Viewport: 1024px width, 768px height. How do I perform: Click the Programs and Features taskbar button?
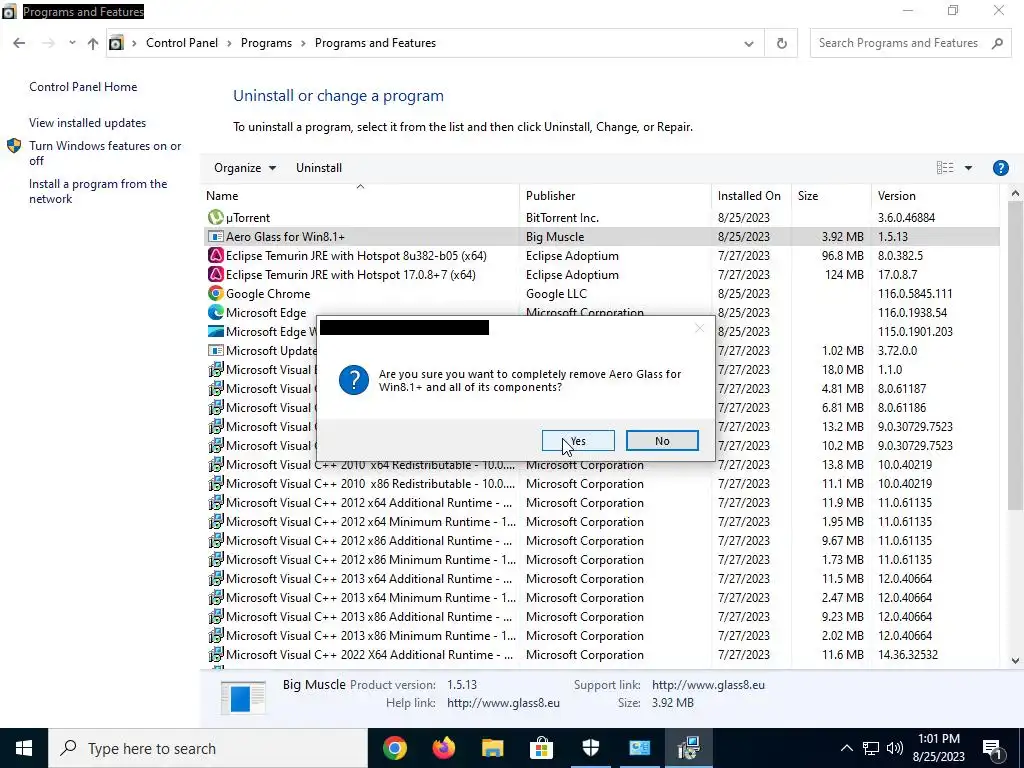coord(688,748)
